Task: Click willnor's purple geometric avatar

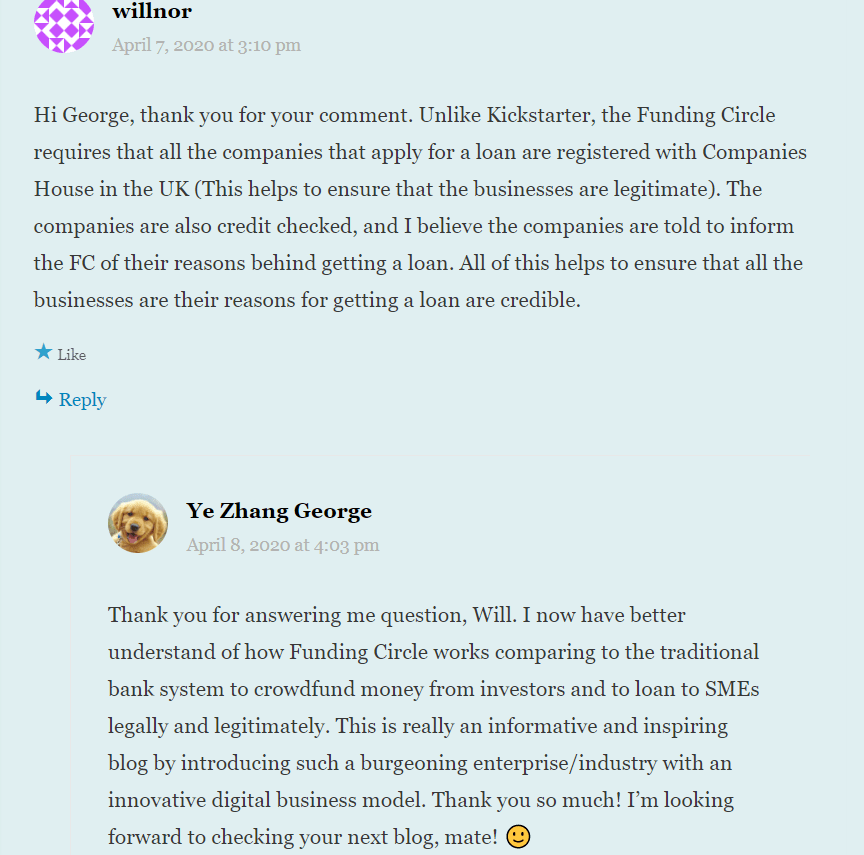Action: point(64,24)
